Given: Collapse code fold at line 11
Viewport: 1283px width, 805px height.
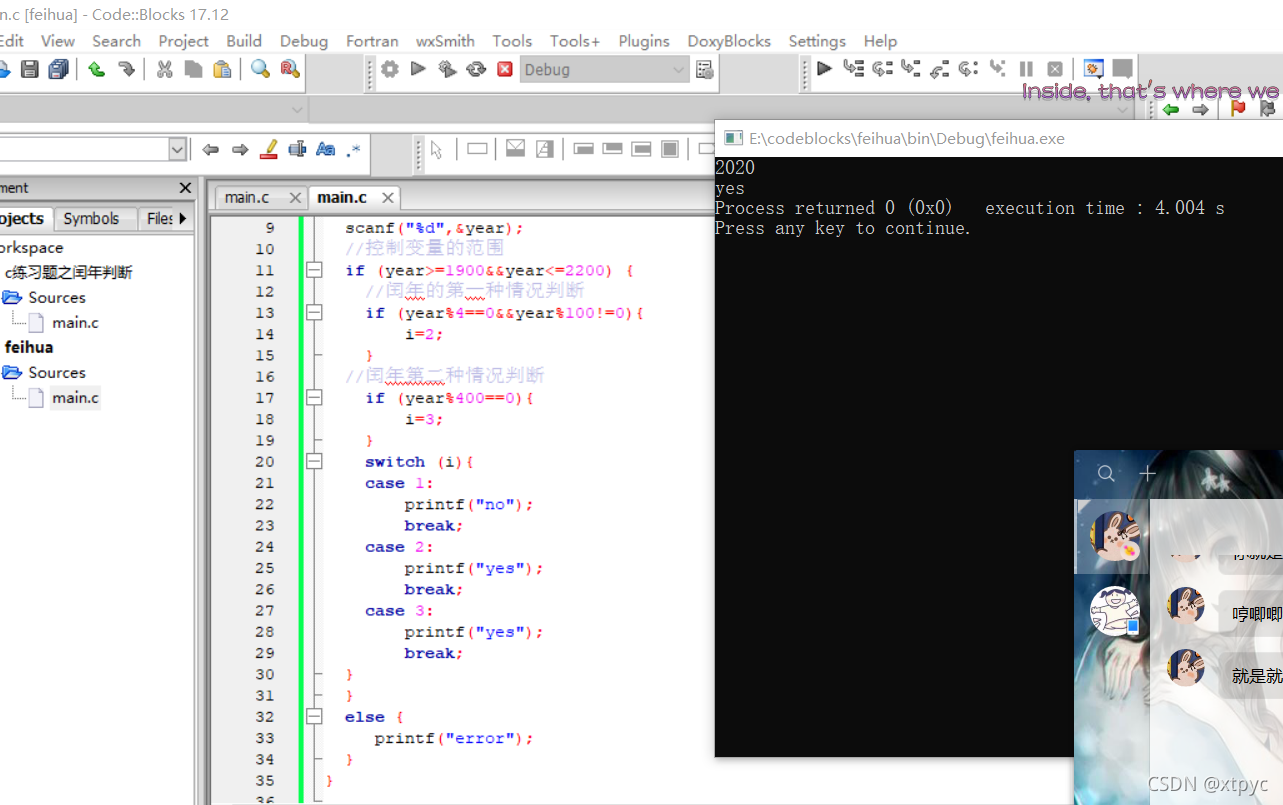Looking at the screenshot, I should click(314, 270).
